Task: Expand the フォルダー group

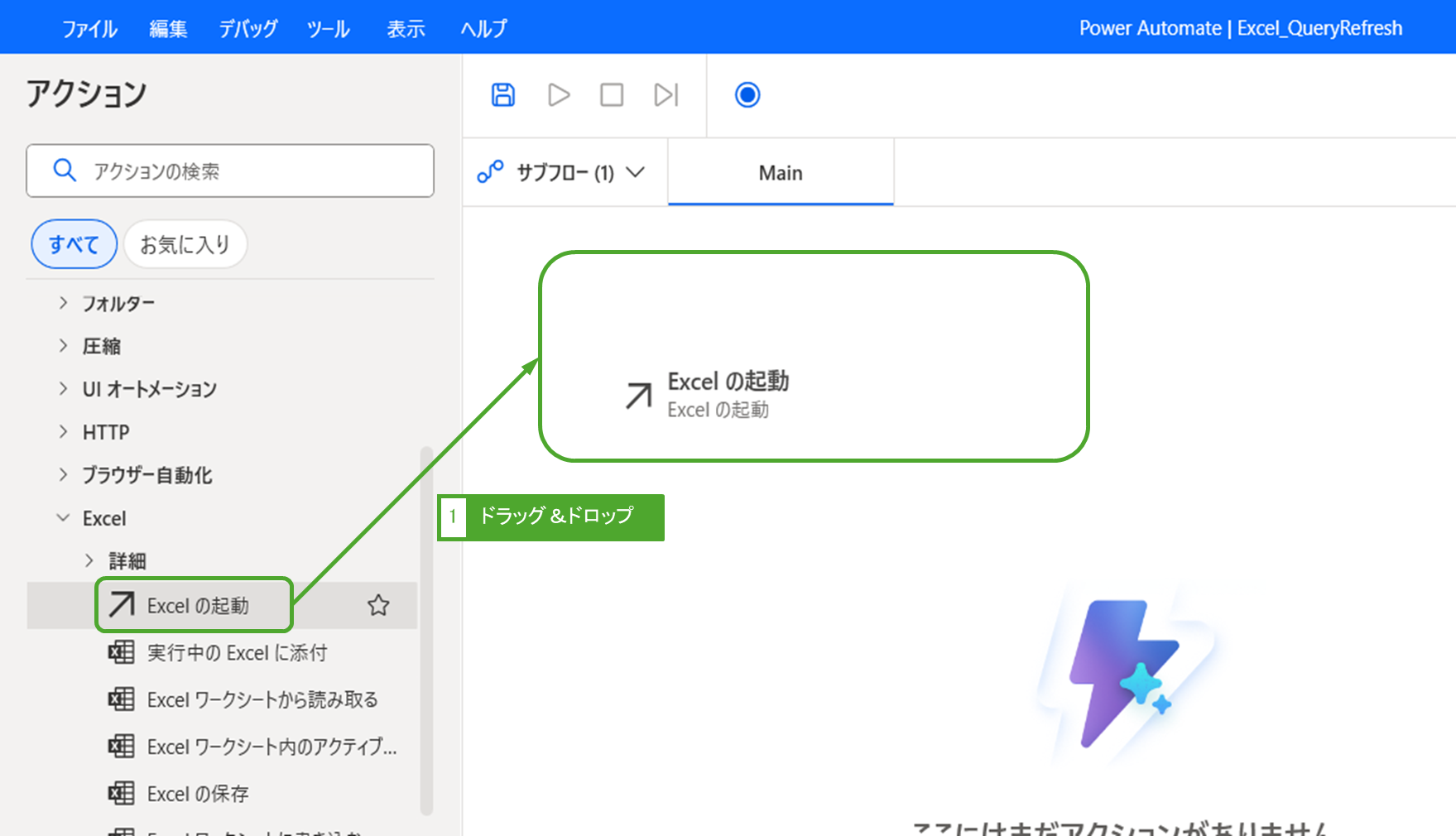Action: click(x=64, y=303)
